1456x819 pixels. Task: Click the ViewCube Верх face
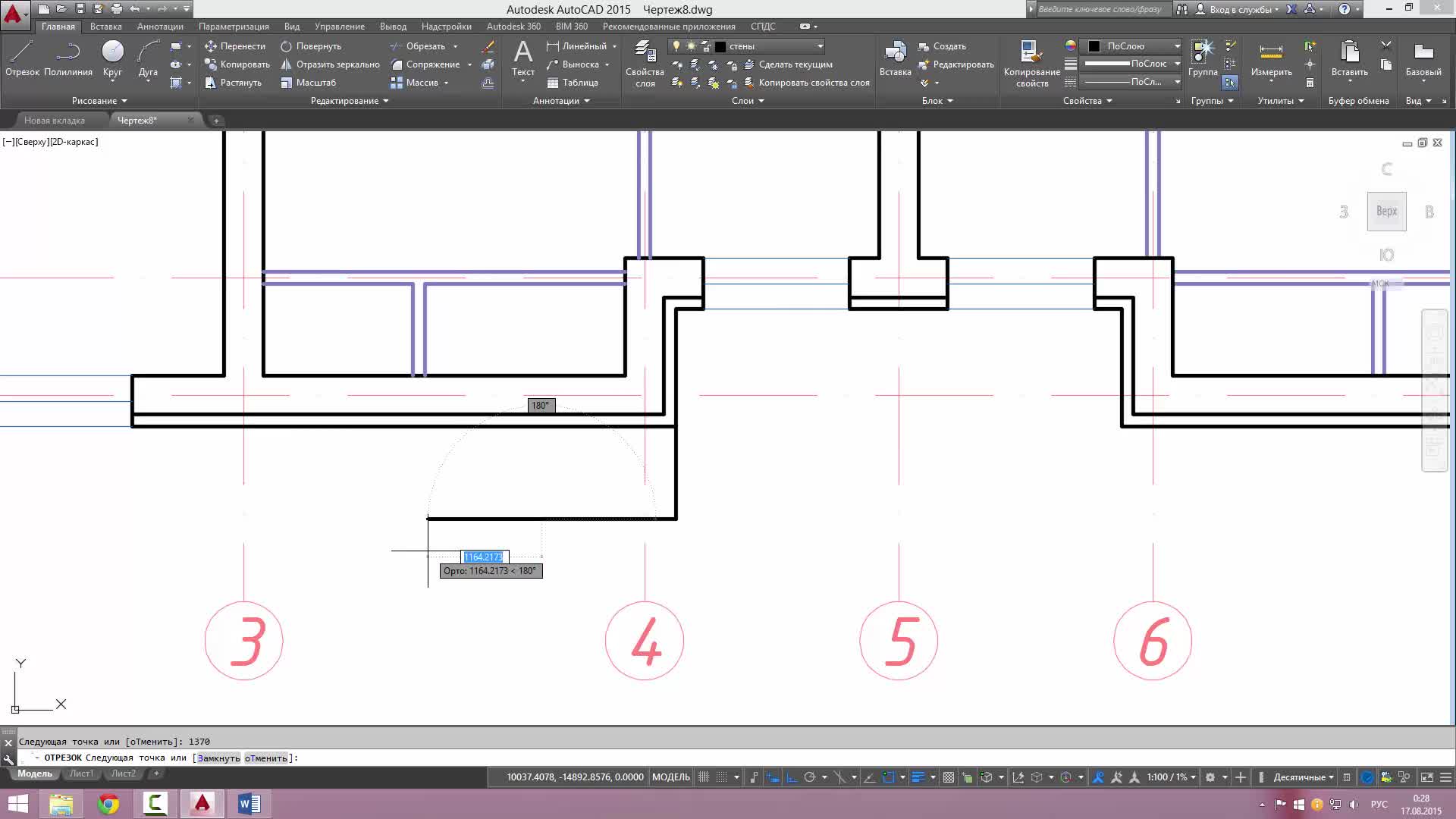pyautogui.click(x=1386, y=212)
